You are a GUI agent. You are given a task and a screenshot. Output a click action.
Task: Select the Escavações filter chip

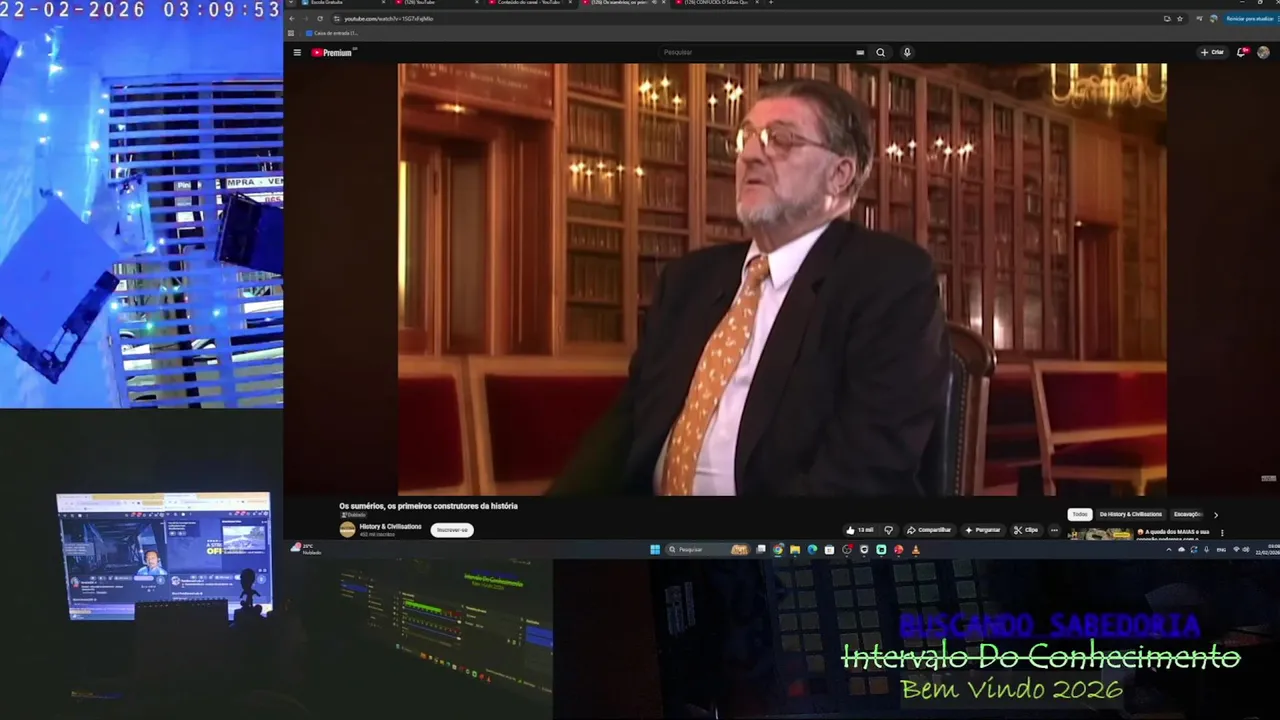click(1189, 514)
